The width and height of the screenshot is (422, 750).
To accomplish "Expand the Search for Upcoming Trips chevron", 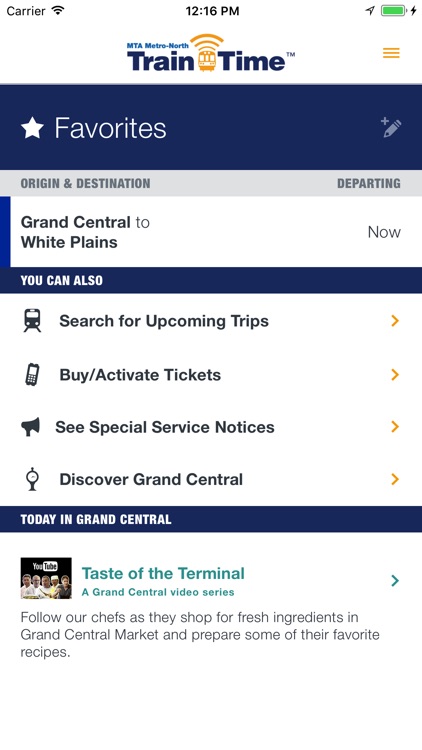I will coord(395,320).
